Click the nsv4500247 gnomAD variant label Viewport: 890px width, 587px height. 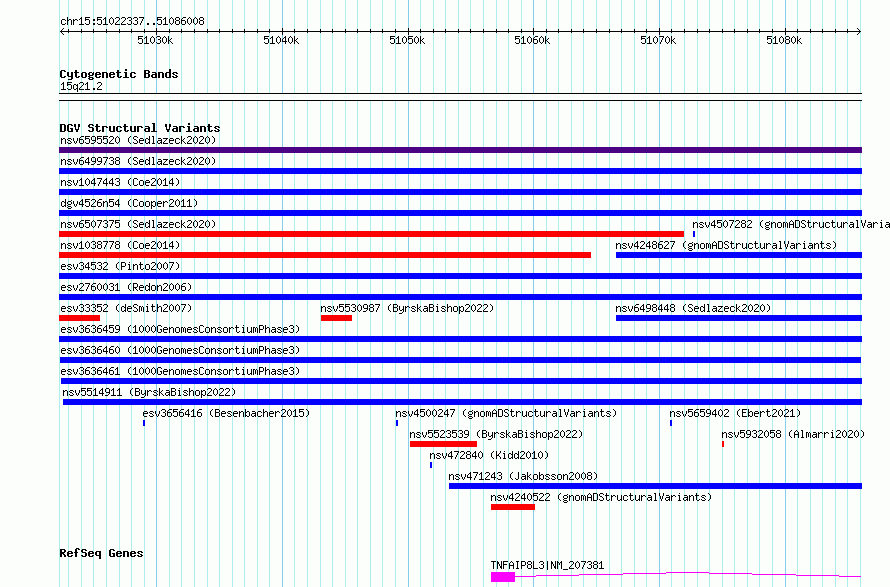pos(506,413)
